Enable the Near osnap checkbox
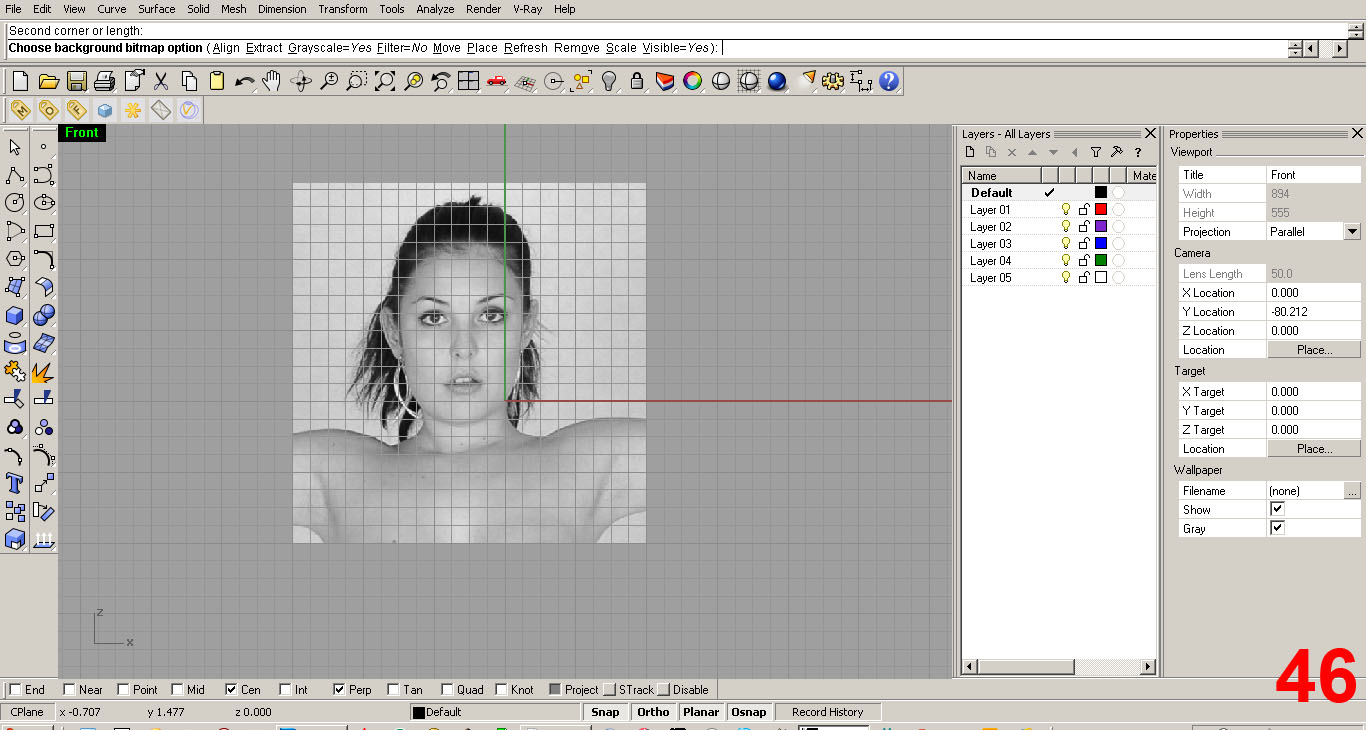This screenshot has width=1366, height=730. tap(69, 689)
